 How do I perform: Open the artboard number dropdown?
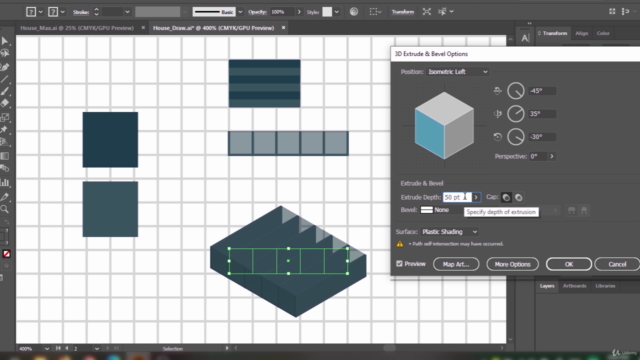pyautogui.click(x=97, y=349)
